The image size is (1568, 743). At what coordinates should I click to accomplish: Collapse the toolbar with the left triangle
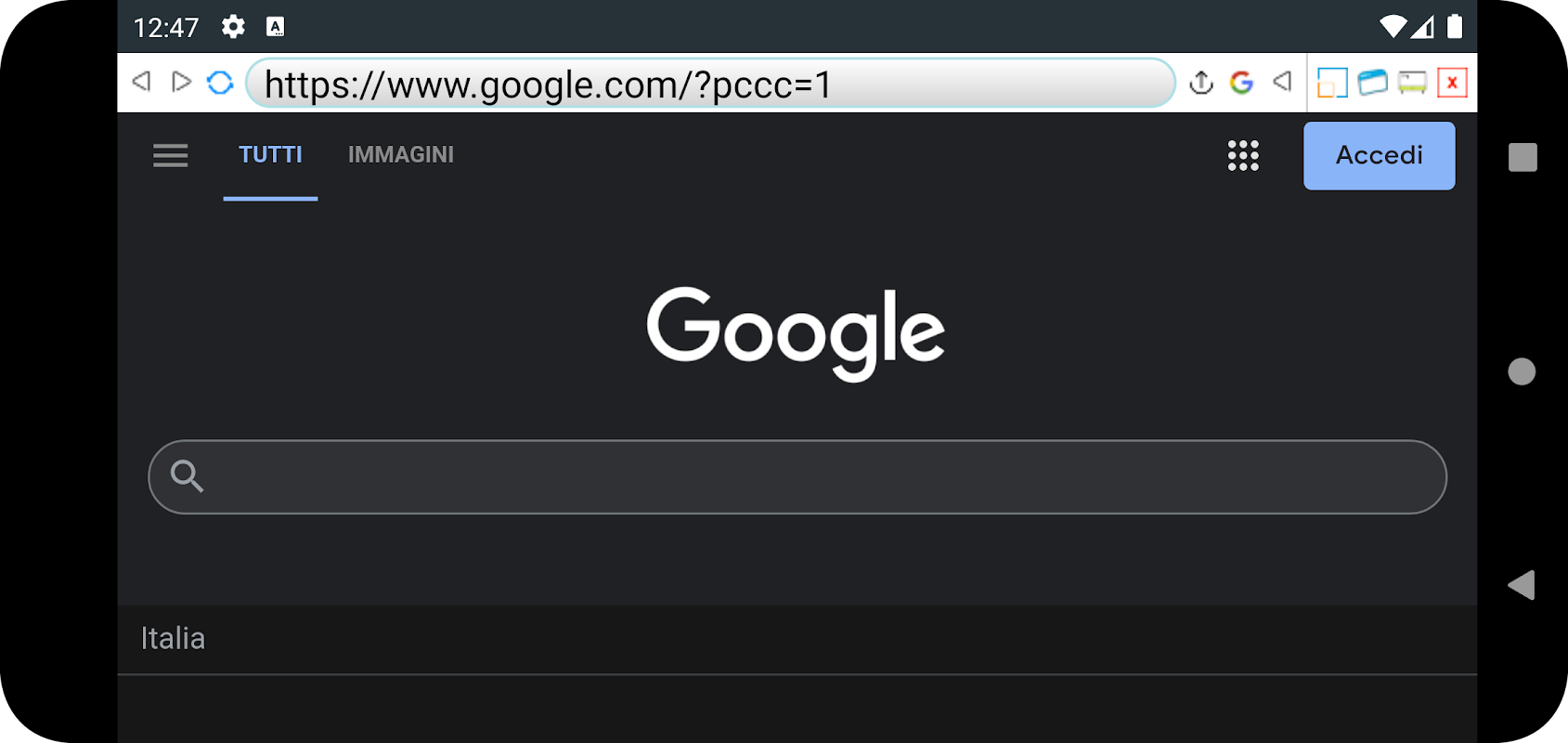[1282, 82]
